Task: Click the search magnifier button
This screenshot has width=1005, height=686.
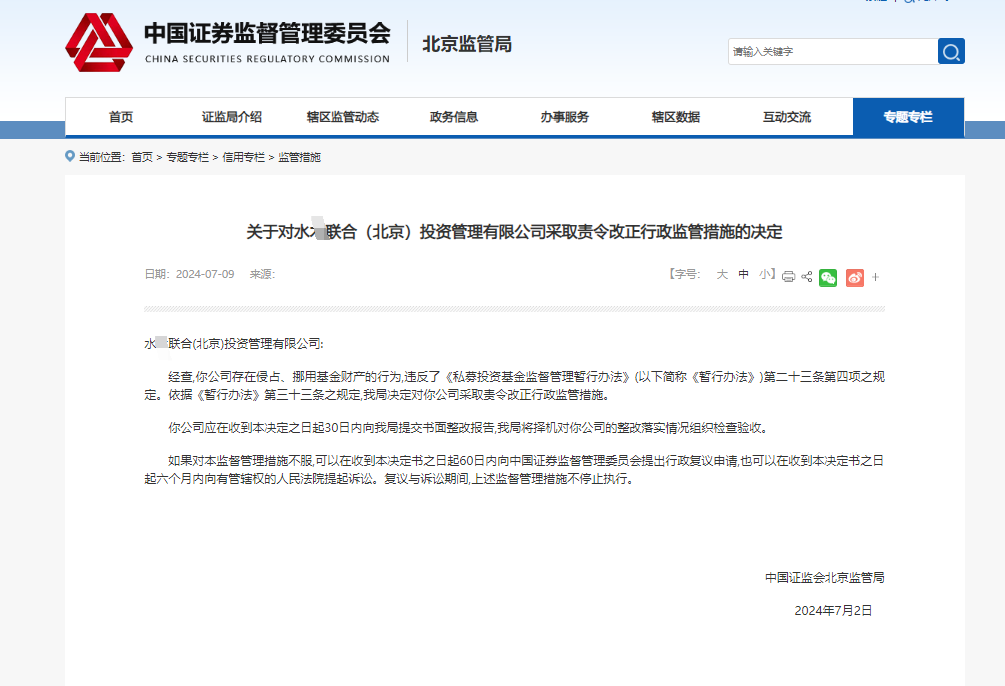Action: click(x=951, y=52)
